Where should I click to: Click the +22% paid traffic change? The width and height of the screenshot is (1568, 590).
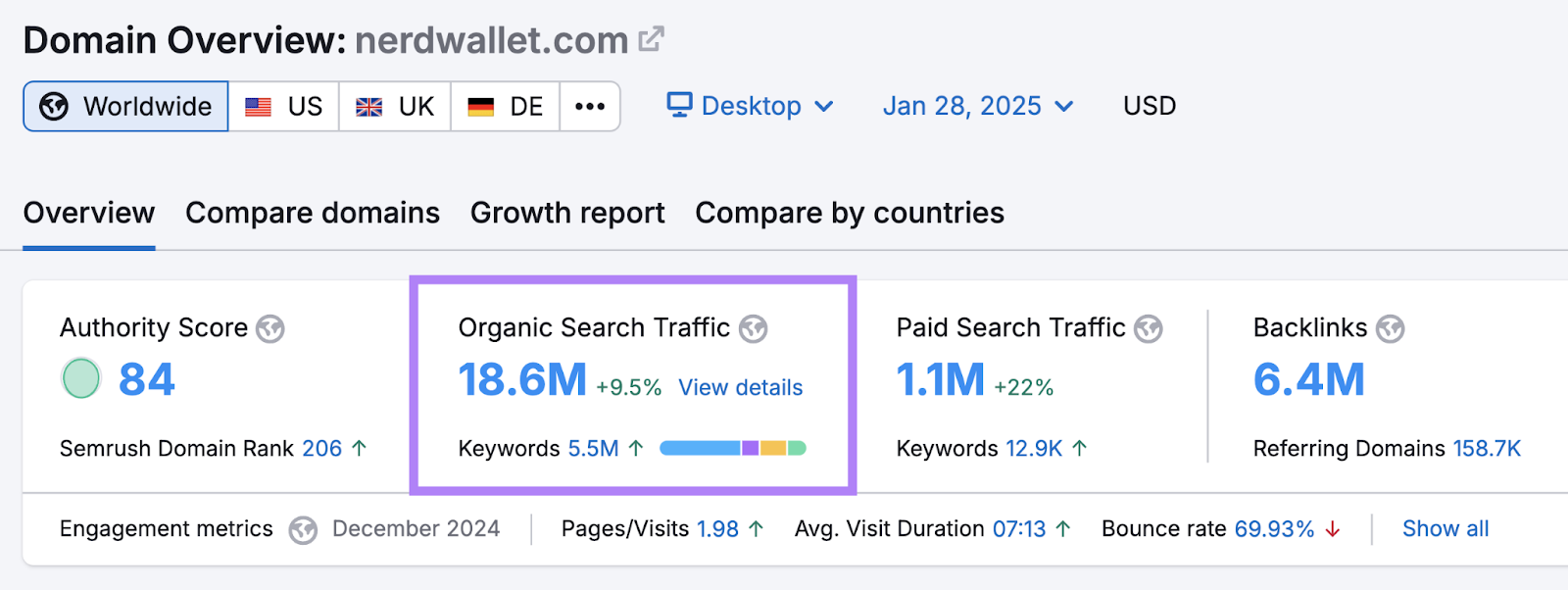(1024, 387)
